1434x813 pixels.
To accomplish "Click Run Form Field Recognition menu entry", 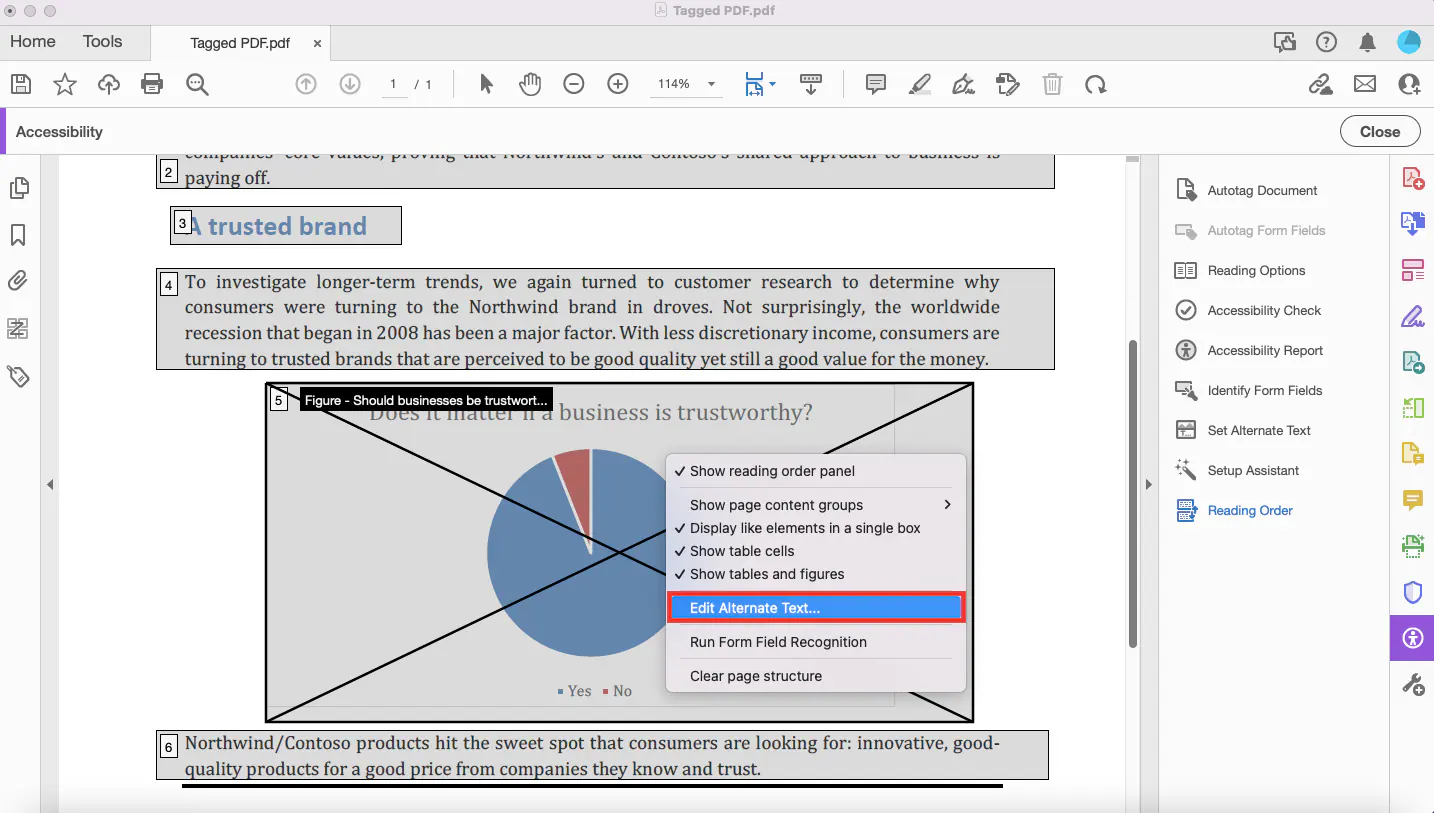I will (778, 642).
